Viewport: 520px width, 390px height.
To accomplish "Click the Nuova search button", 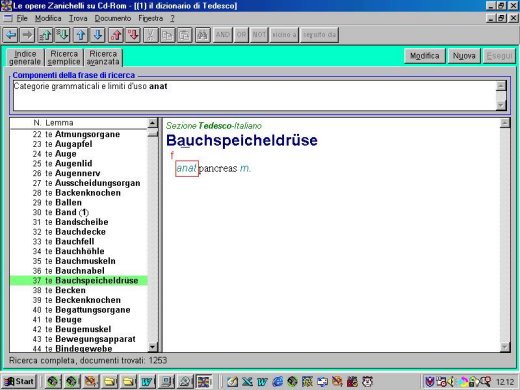I will (464, 56).
